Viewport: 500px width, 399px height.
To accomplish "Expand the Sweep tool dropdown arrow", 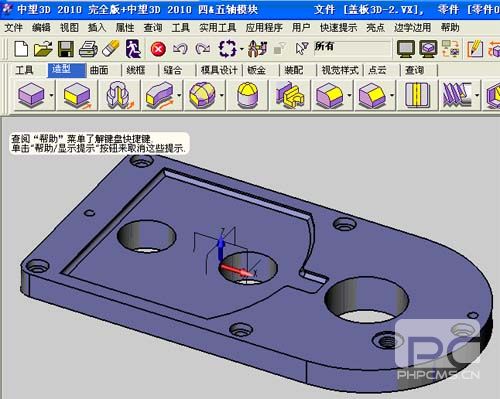I will (x=179, y=95).
